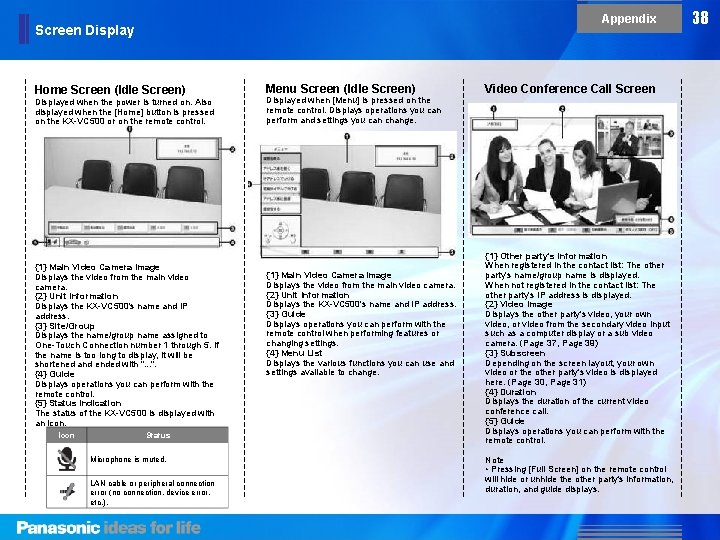Click the remote control direction pad graphic in Menu Screen image
The width and height of the screenshot is (720, 540).
click(281, 232)
